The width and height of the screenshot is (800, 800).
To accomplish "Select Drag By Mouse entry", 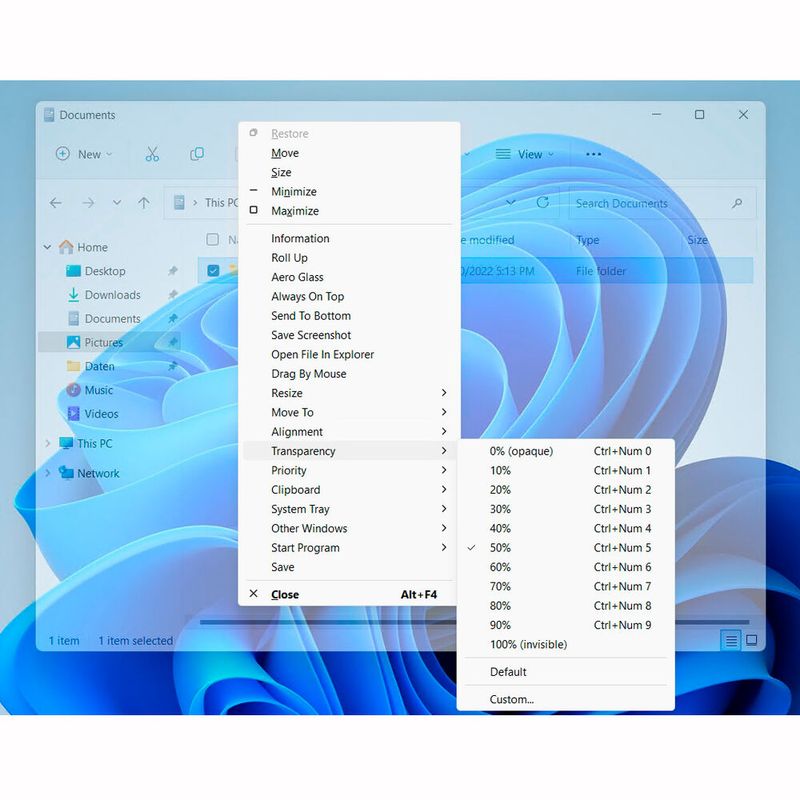I will click(x=349, y=374).
